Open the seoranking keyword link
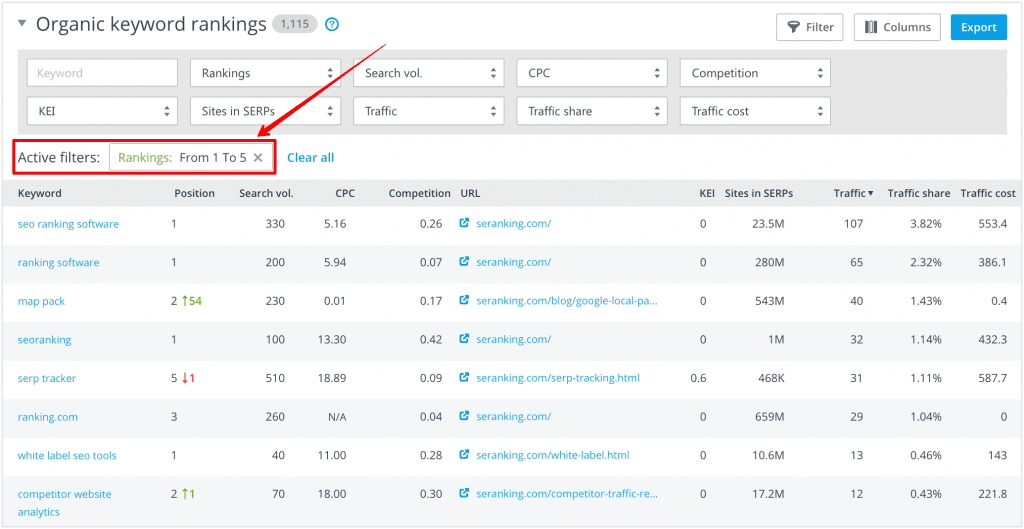Viewport: 1024px width, 529px height. 44,340
